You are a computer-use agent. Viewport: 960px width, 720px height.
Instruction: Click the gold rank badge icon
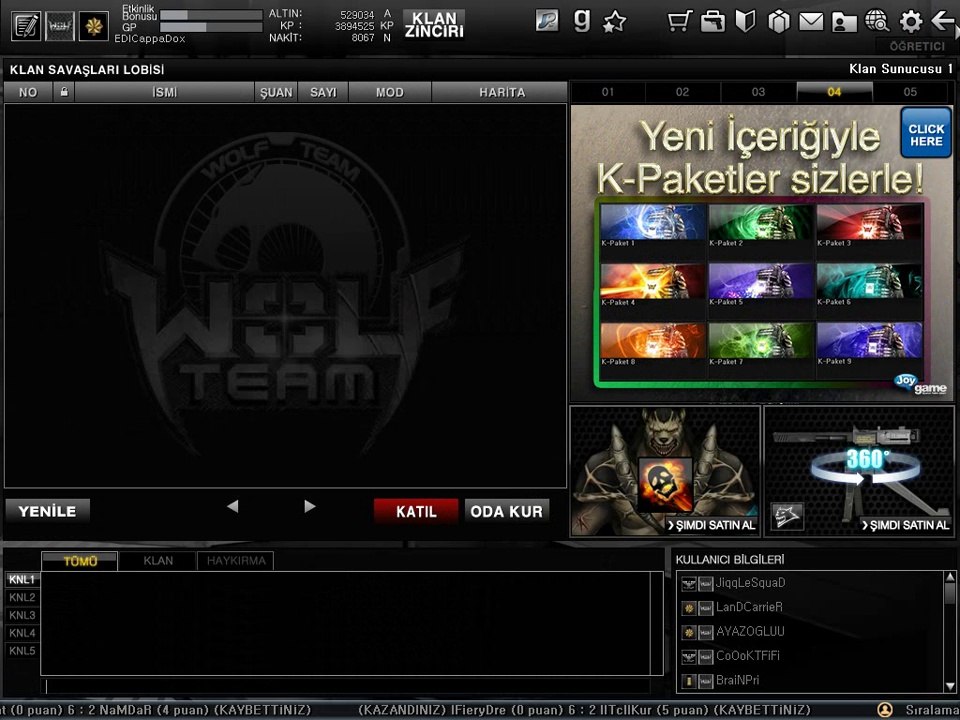pos(94,26)
